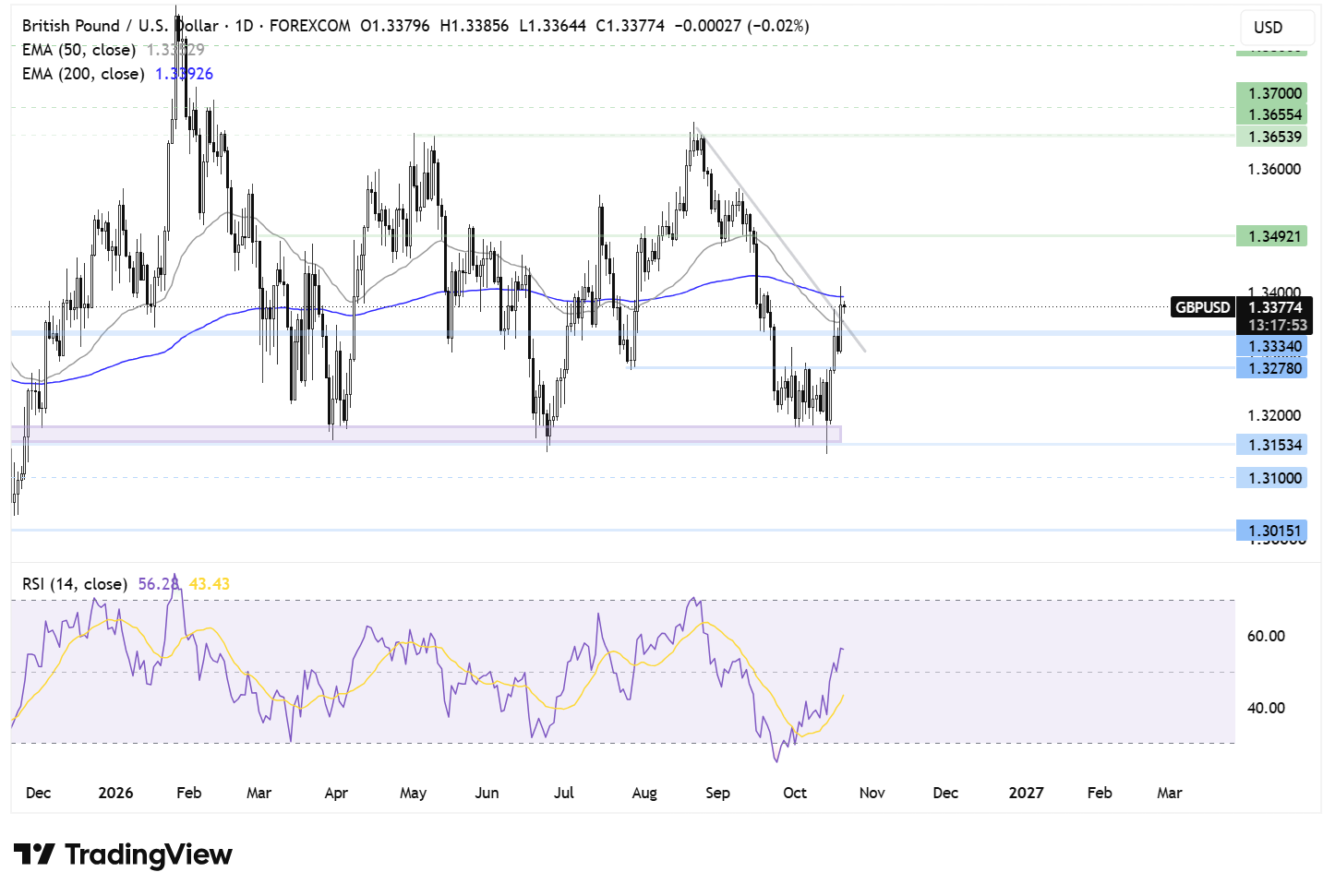
Task: Click the RSI moving average value 43.43
Action: click(209, 584)
